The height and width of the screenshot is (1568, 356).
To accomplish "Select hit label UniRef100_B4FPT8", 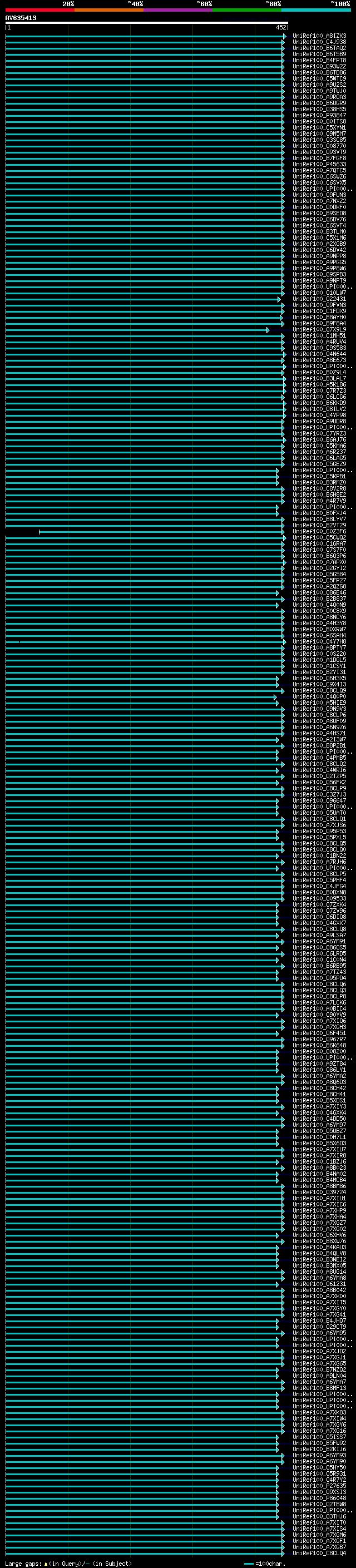I will tap(319, 60).
